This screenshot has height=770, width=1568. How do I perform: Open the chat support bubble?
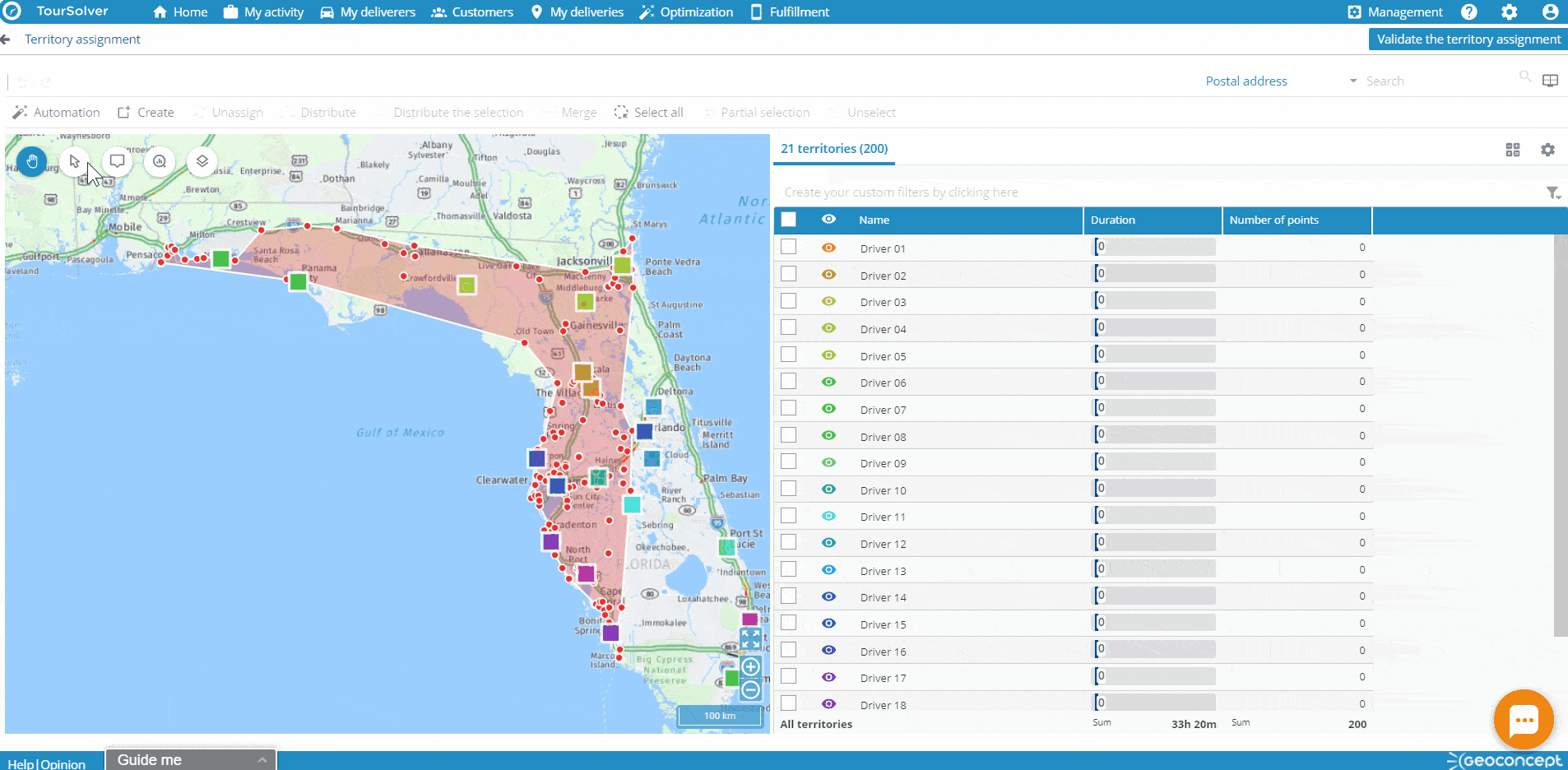tap(1523, 720)
